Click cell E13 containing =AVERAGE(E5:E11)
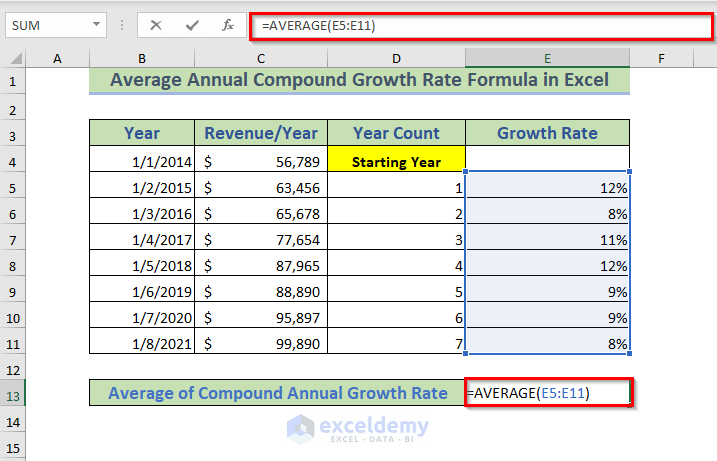Viewport: 717px width, 461px height. pos(548,393)
